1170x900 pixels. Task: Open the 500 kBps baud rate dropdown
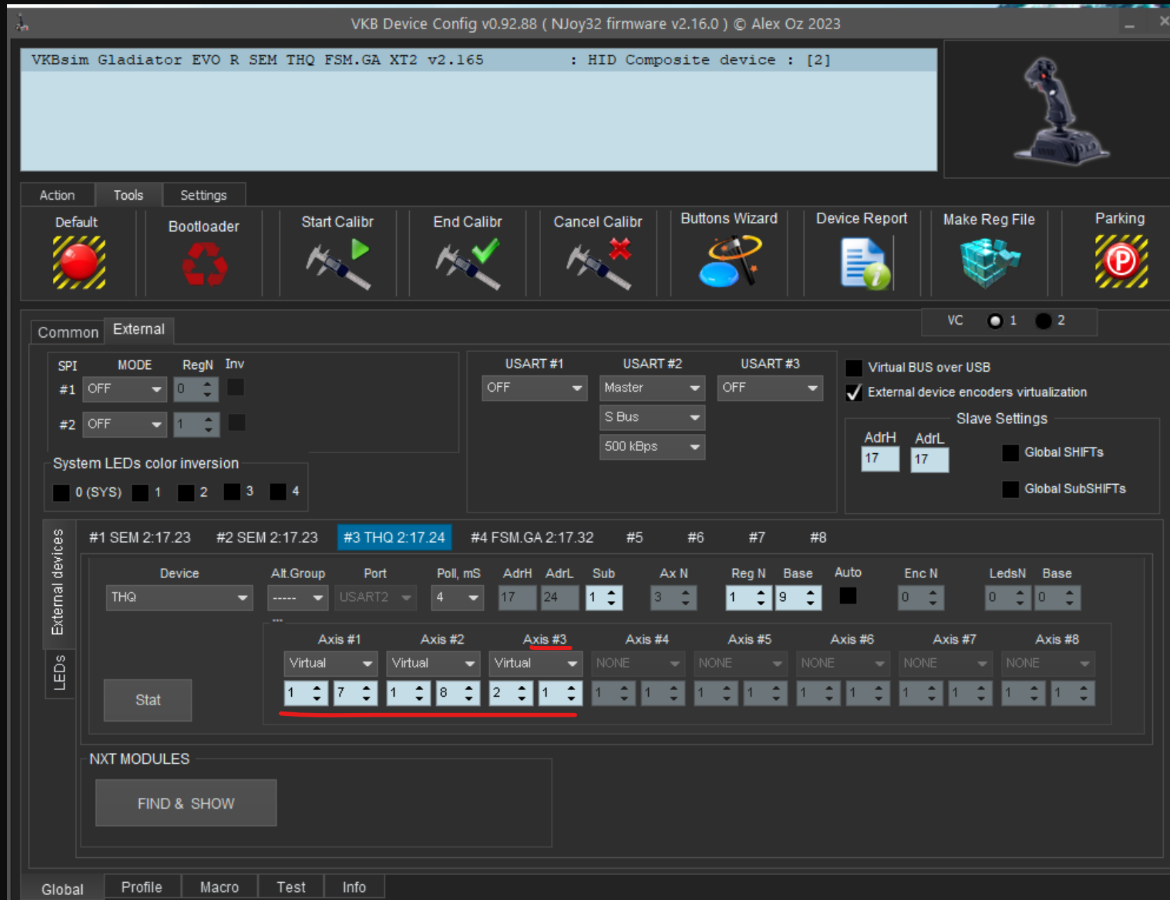coord(652,446)
